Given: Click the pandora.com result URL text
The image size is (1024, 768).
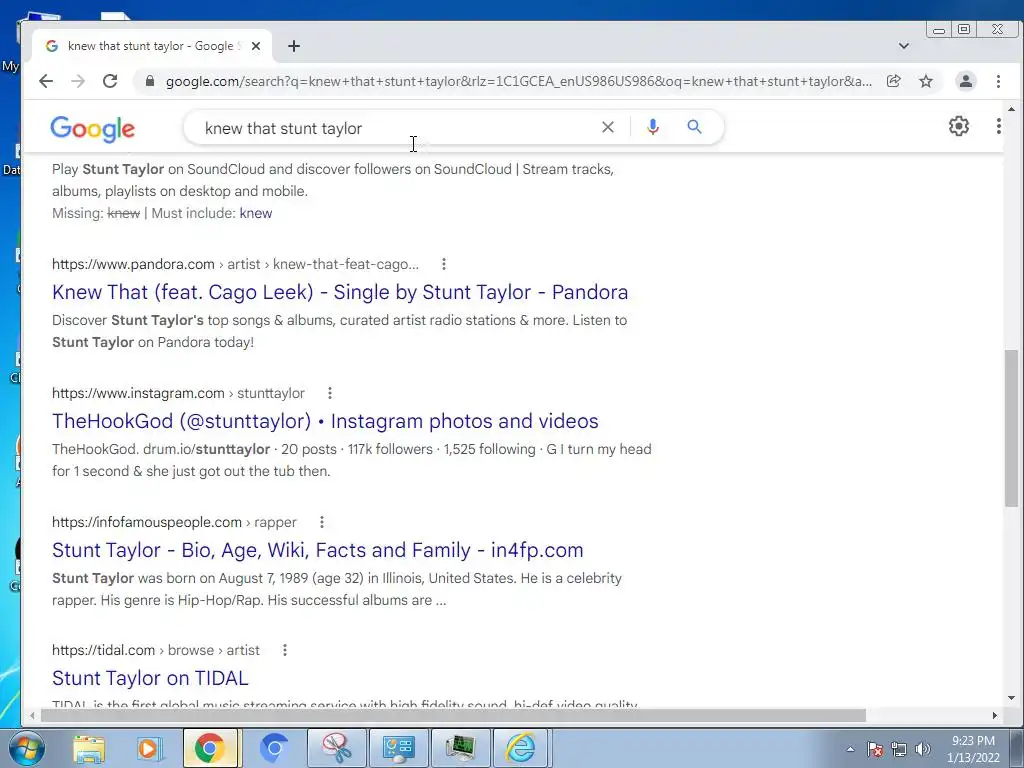Looking at the screenshot, I should 236,264.
